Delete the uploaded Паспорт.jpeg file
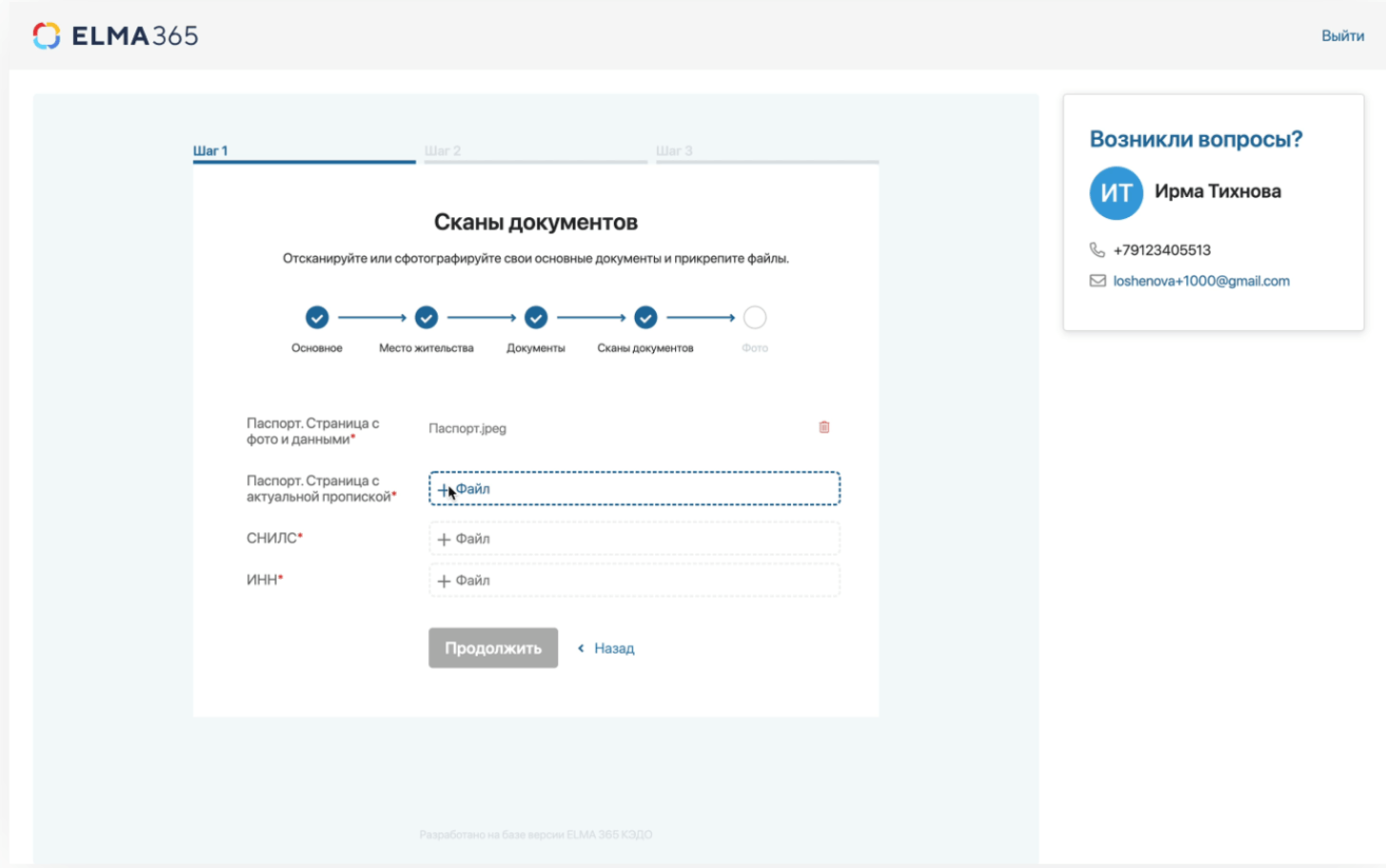The height and width of the screenshot is (868, 1386). click(824, 427)
